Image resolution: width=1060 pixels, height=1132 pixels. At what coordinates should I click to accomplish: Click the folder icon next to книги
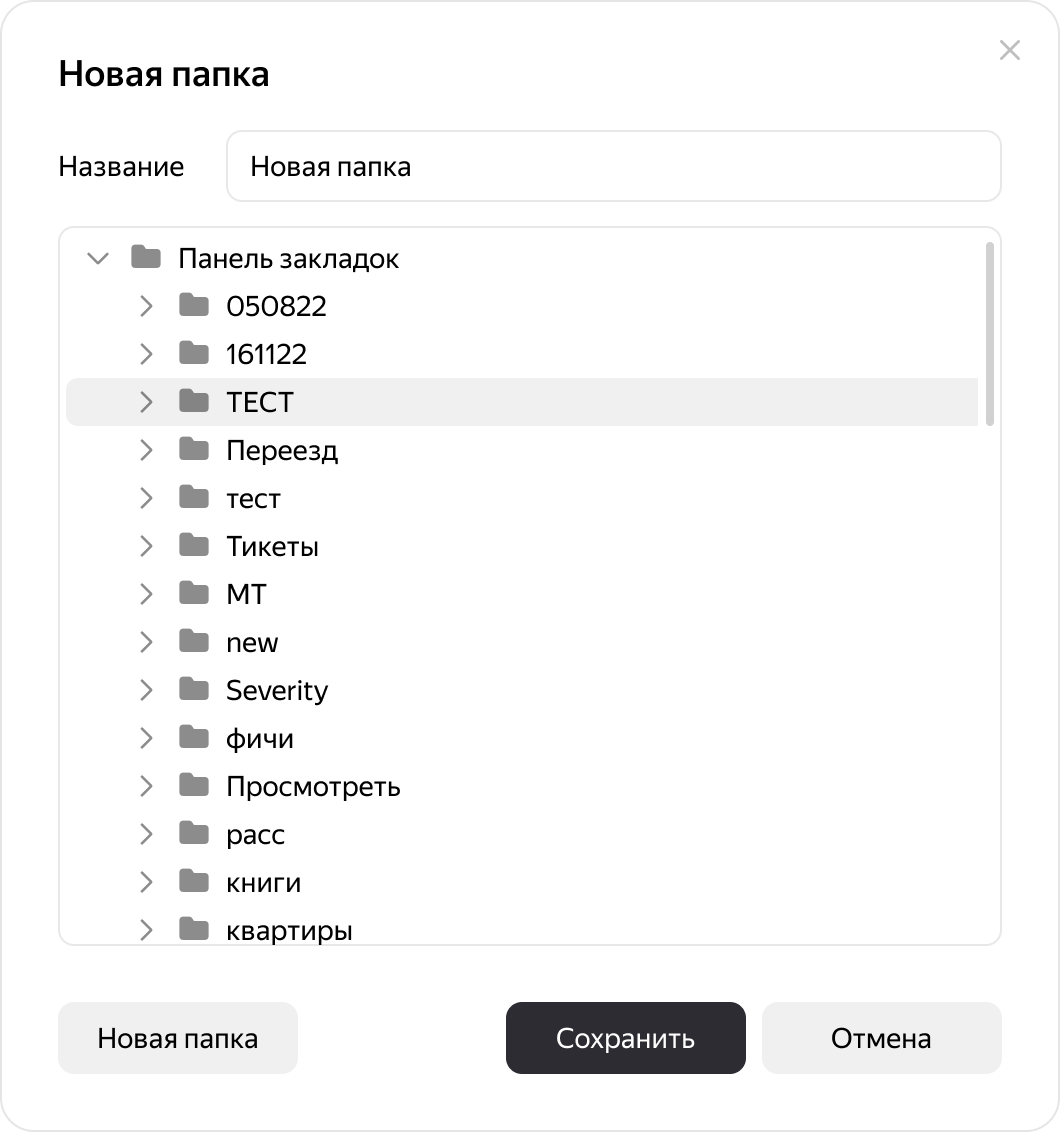[194, 882]
